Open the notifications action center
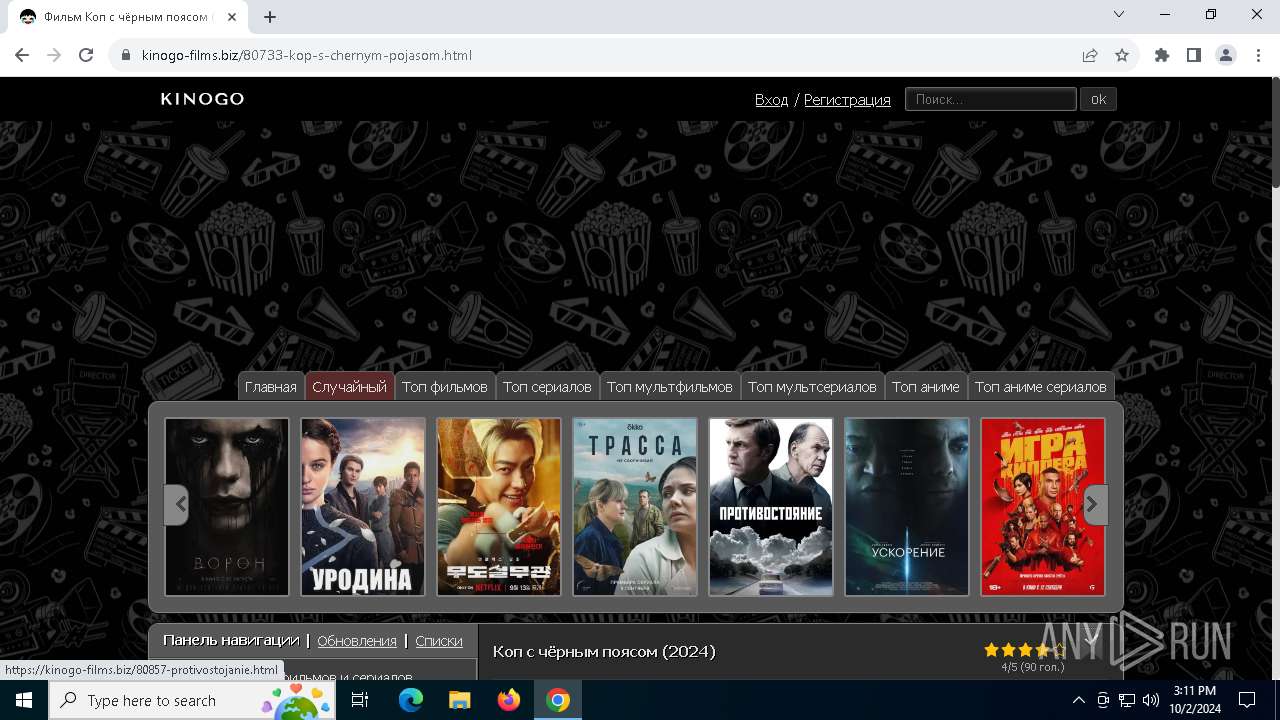The image size is (1280, 720). click(x=1247, y=700)
